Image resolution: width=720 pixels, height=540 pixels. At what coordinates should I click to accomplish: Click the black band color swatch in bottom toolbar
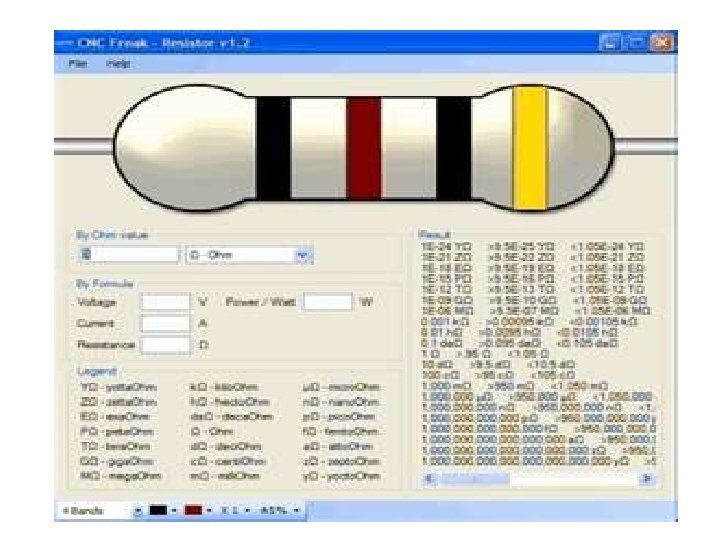[x=158, y=510]
